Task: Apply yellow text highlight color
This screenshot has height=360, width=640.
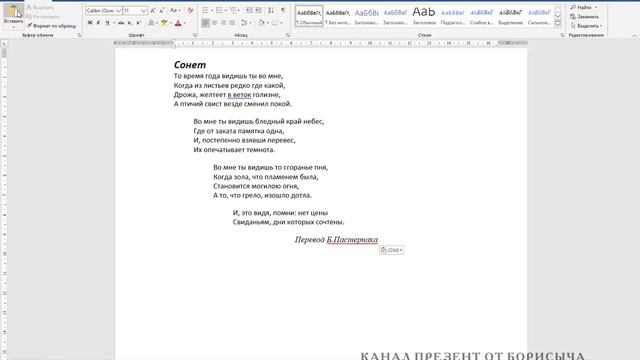Action: pyautogui.click(x=164, y=23)
